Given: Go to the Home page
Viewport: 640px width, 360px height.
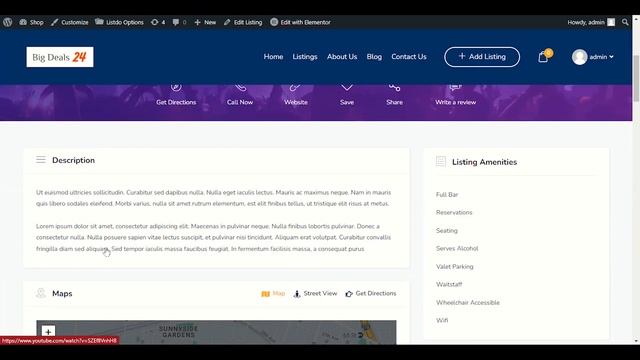Looking at the screenshot, I should pos(273,57).
